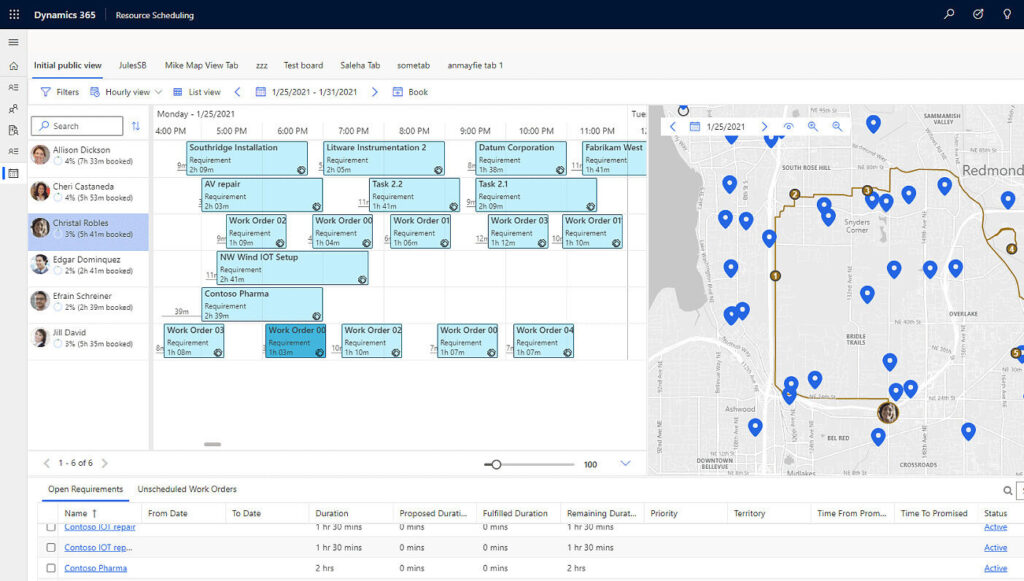
Task: Open the Contoso Pharma requirement link
Action: click(x=95, y=568)
